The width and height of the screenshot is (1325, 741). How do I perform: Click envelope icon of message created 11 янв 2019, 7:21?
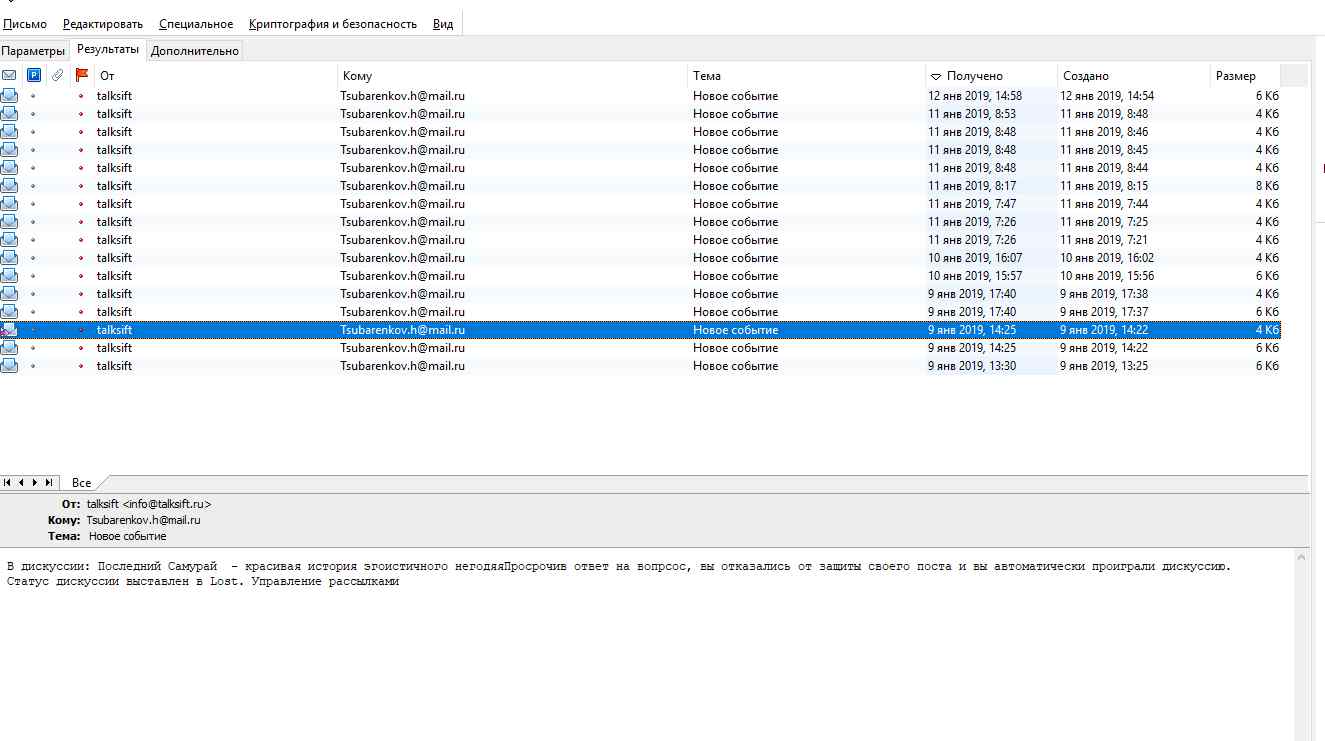[x=9, y=240]
